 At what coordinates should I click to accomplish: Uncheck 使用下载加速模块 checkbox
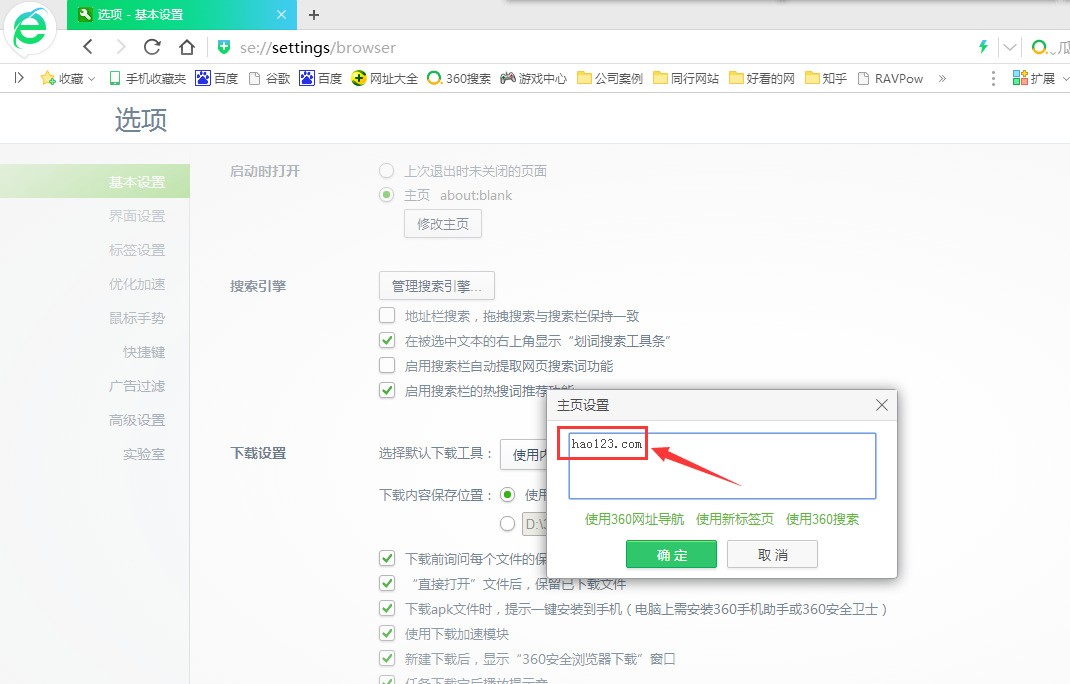click(387, 633)
